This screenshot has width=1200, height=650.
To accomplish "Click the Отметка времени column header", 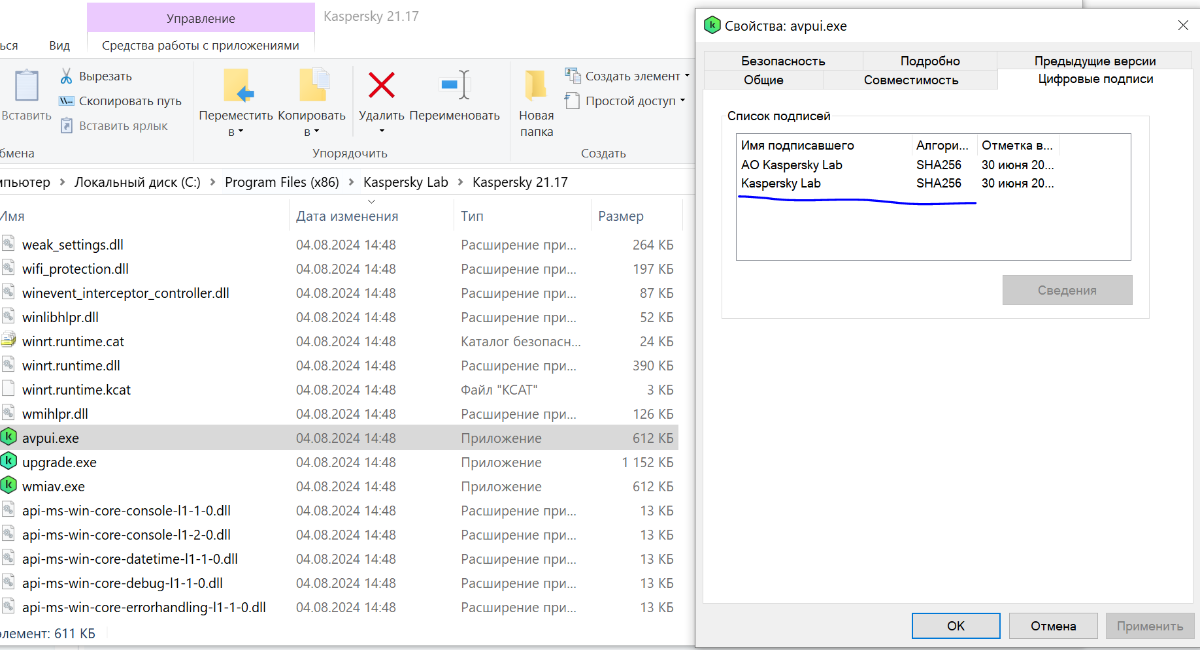I will (1018, 145).
